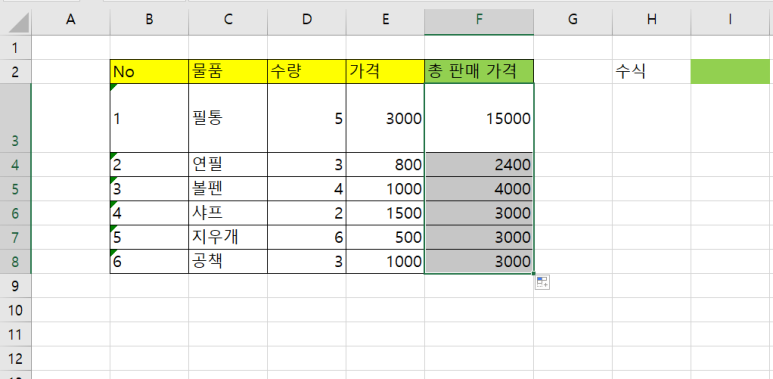The image size is (773, 379).
Task: Click the Select All corner triangle
Action: tap(18, 22)
